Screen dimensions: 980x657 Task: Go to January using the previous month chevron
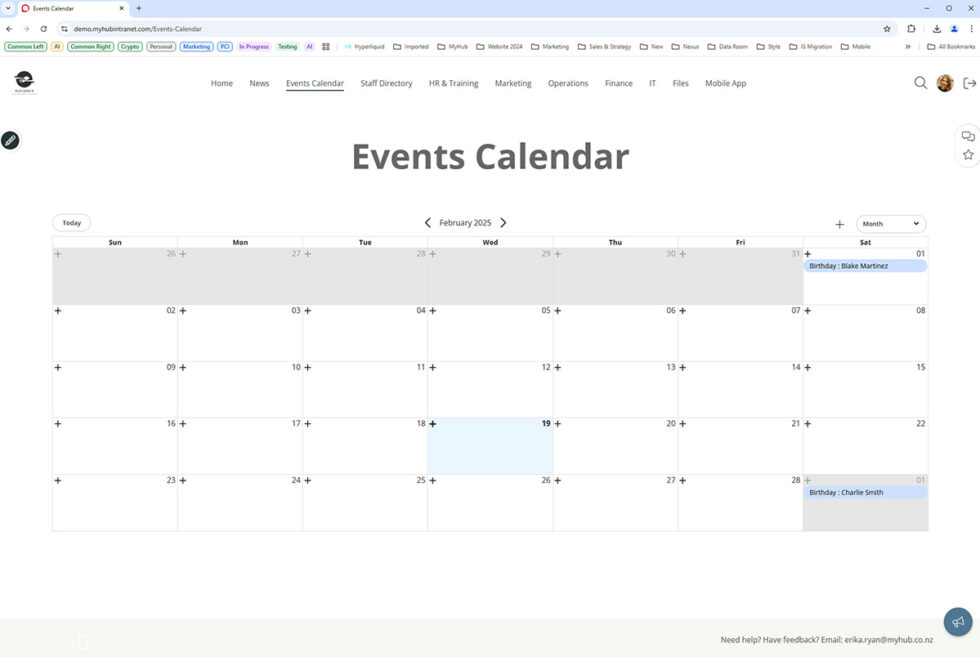[x=428, y=222]
